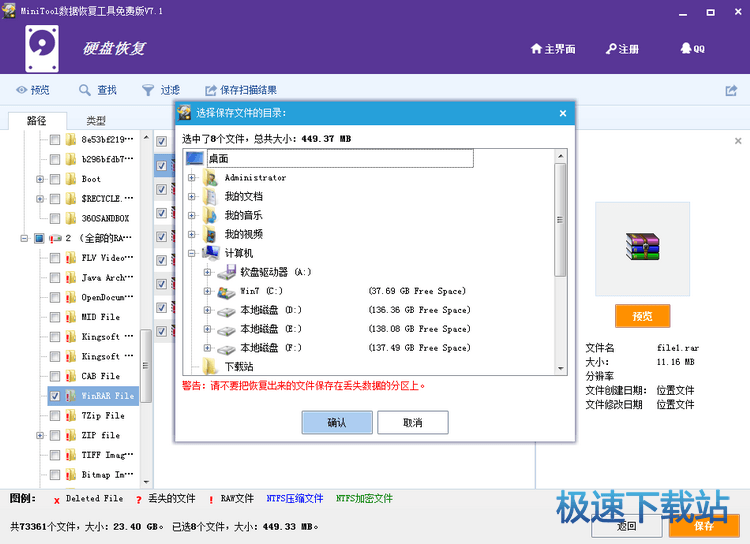Go to the 主界面 home screen
The height and width of the screenshot is (544, 750).
553,49
